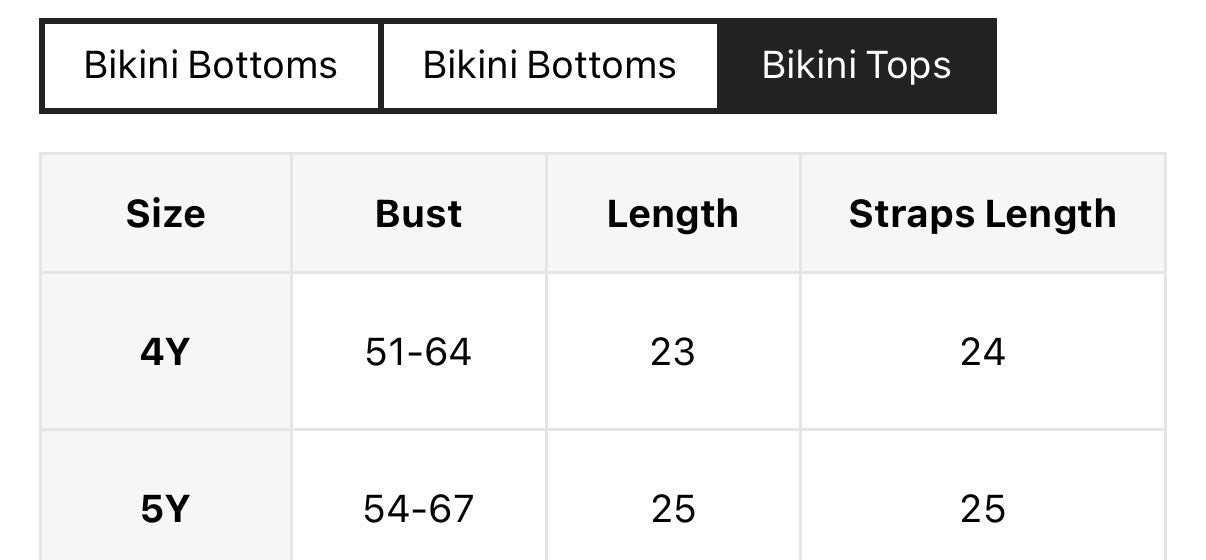Click the 4Y length value 23
Screen dimensions: 1206x560
(x=672, y=352)
